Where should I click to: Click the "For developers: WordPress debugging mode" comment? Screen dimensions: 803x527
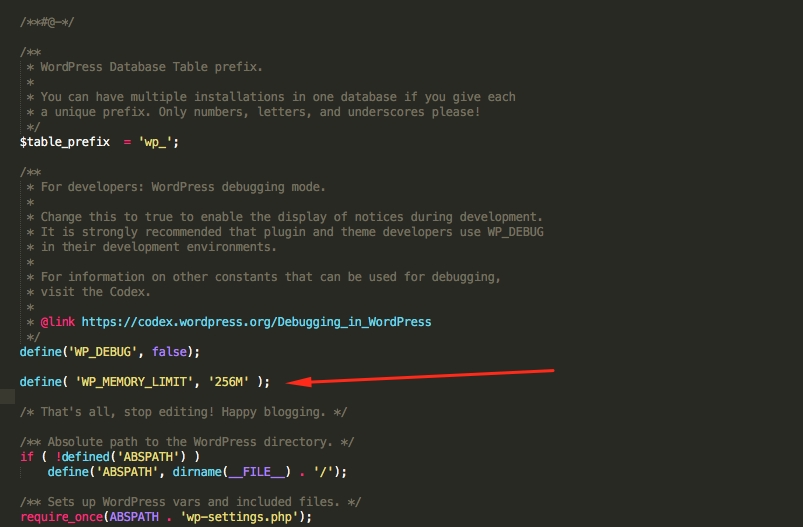182,187
